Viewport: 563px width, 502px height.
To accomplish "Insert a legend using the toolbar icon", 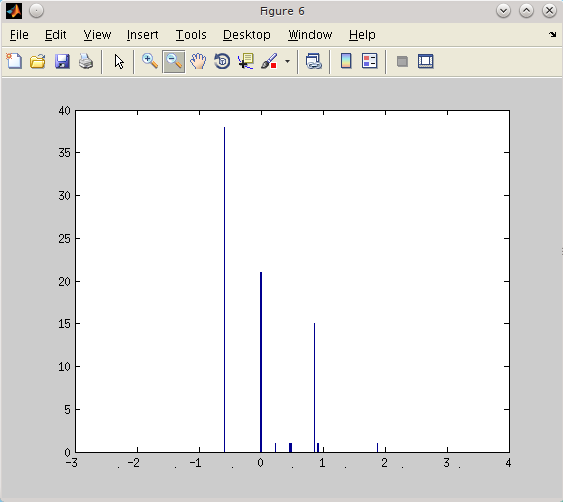I will click(x=369, y=61).
